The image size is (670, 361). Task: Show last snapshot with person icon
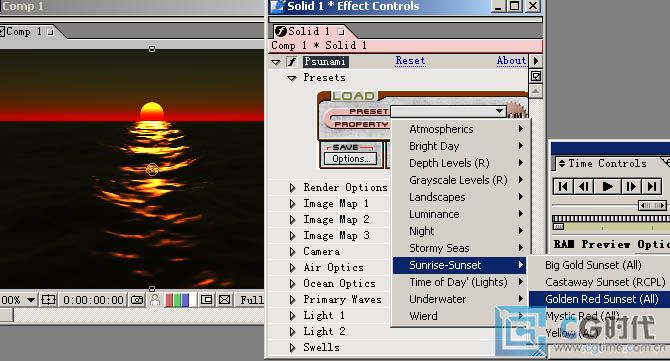click(155, 300)
